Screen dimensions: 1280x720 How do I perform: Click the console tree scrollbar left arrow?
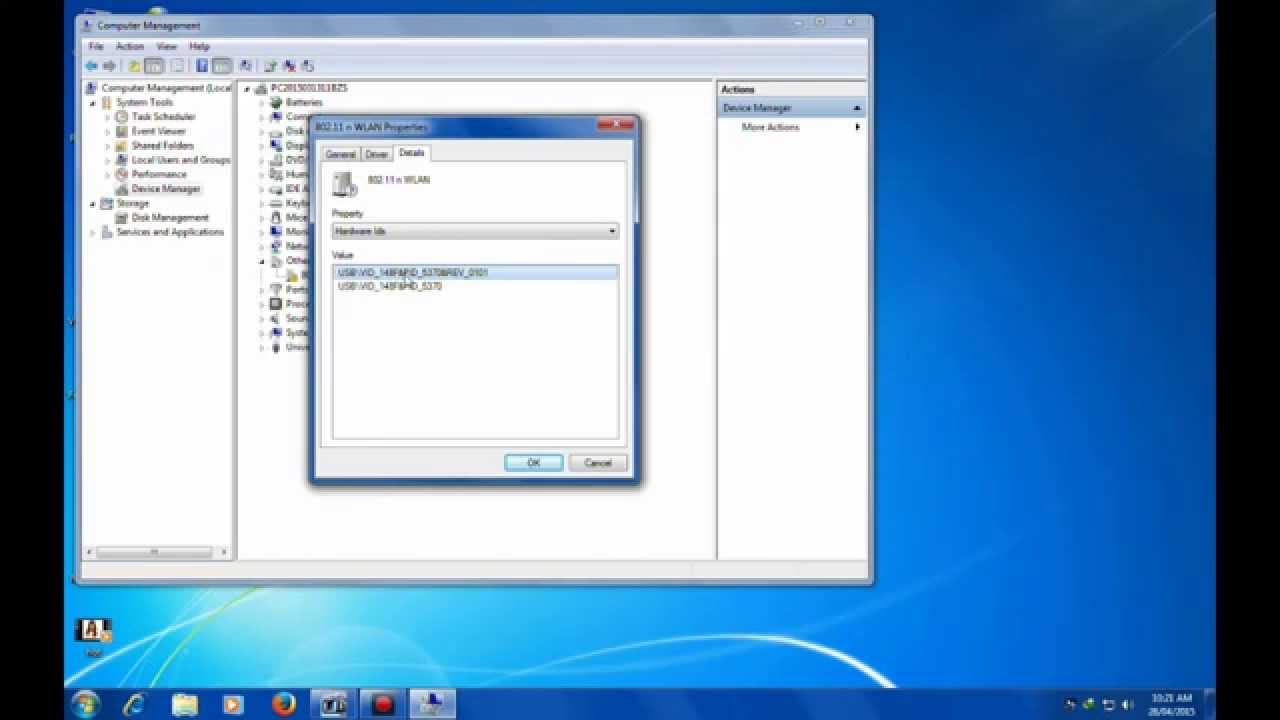pos(90,552)
